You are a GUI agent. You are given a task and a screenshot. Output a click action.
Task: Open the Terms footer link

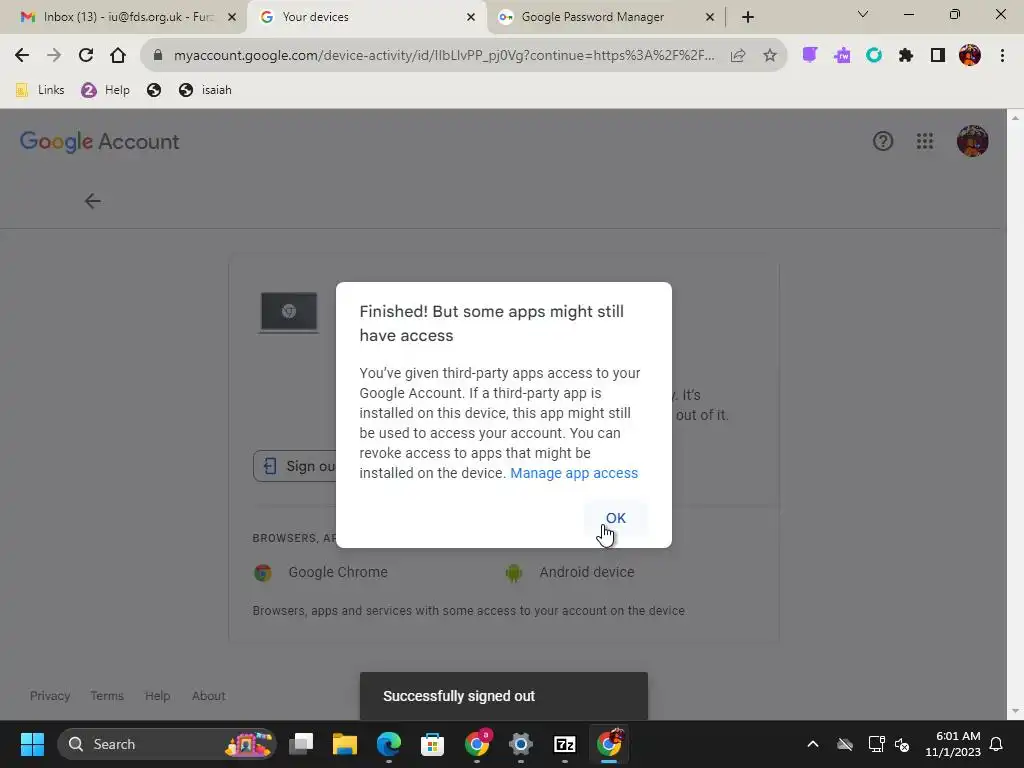(107, 696)
